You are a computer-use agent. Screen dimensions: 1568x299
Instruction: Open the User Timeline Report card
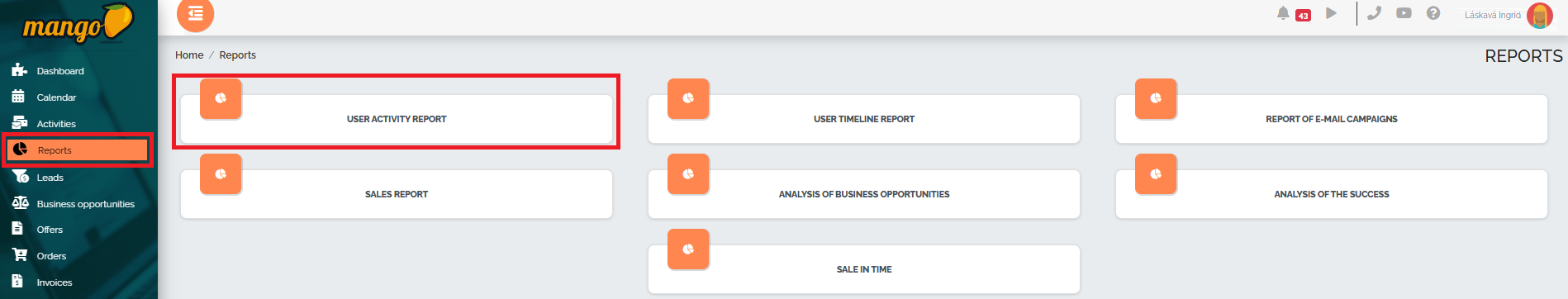[864, 119]
